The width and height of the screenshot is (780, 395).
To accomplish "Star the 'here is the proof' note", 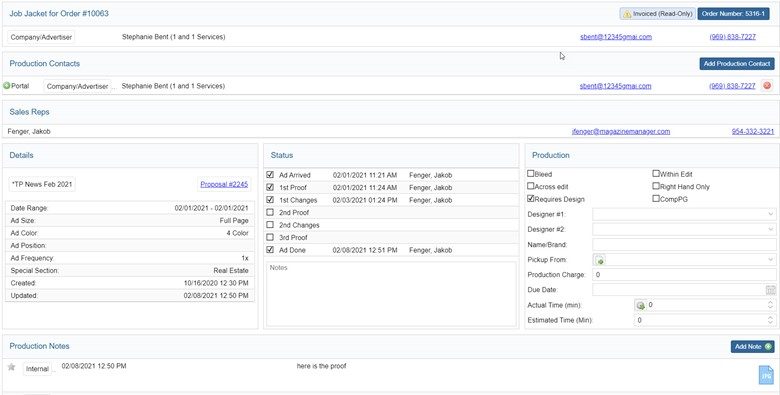I will [x=11, y=367].
